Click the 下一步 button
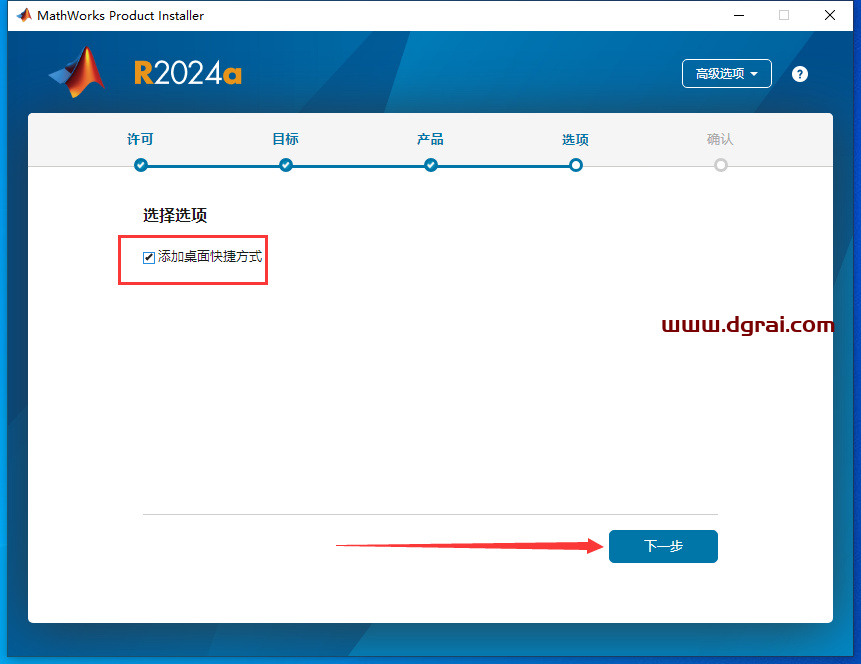 click(x=663, y=546)
